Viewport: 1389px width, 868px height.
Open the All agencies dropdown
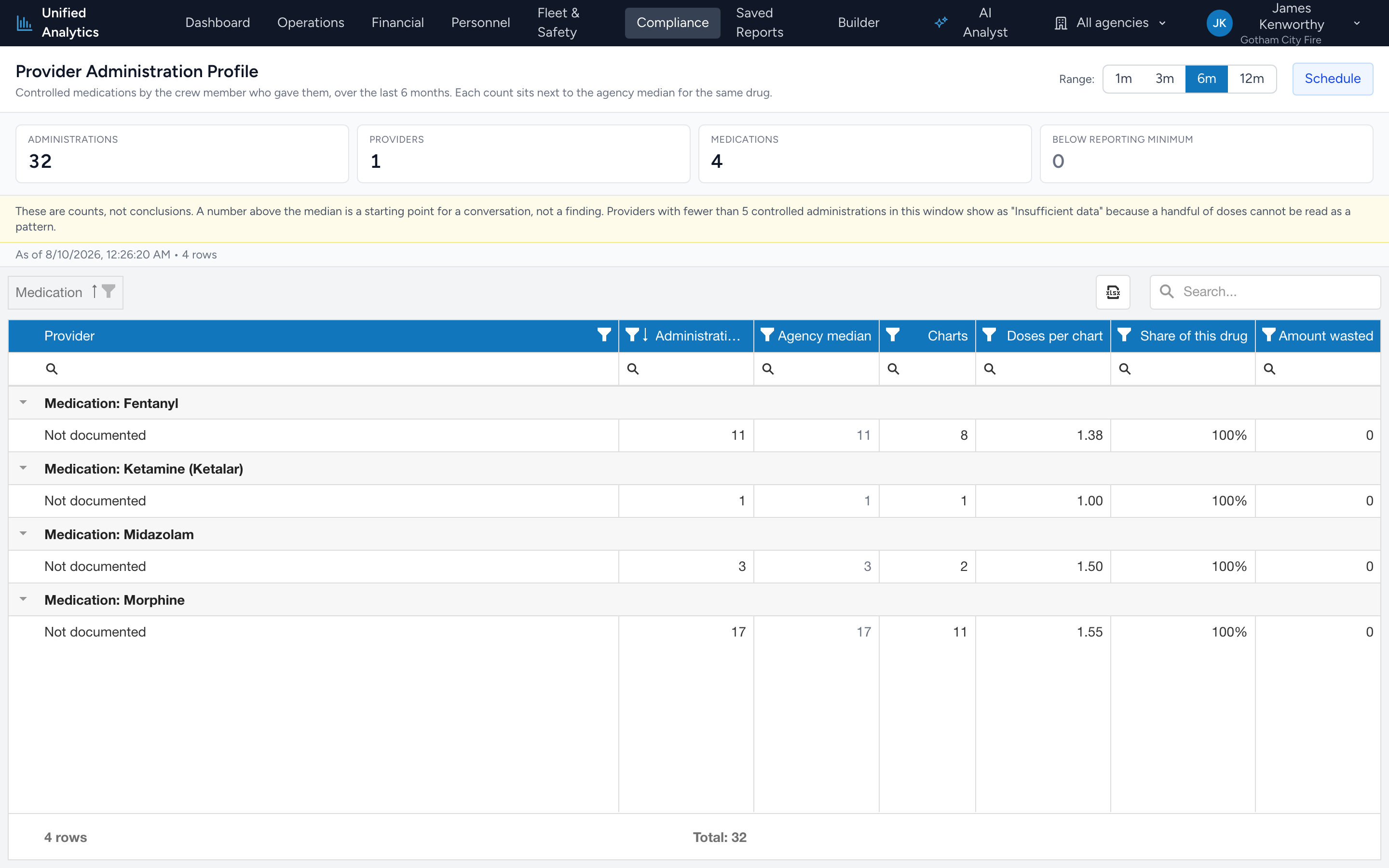(x=1111, y=23)
